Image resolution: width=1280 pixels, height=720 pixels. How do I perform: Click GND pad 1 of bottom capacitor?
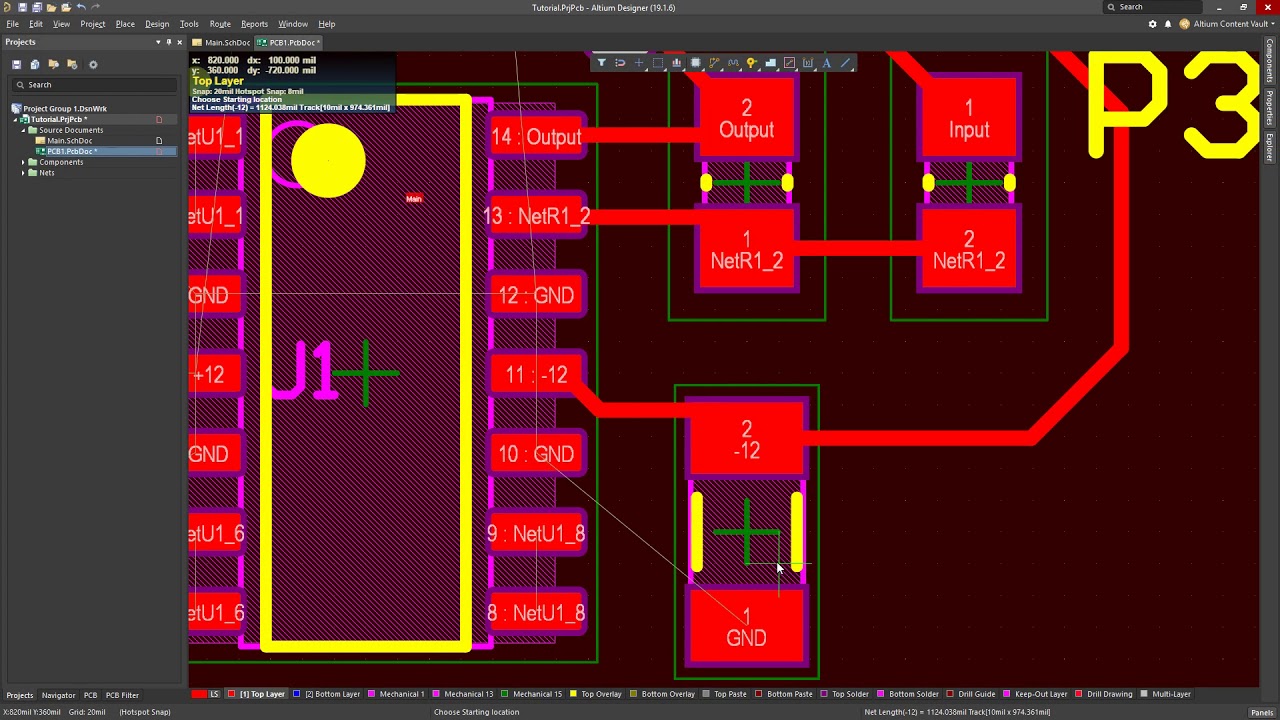(747, 627)
